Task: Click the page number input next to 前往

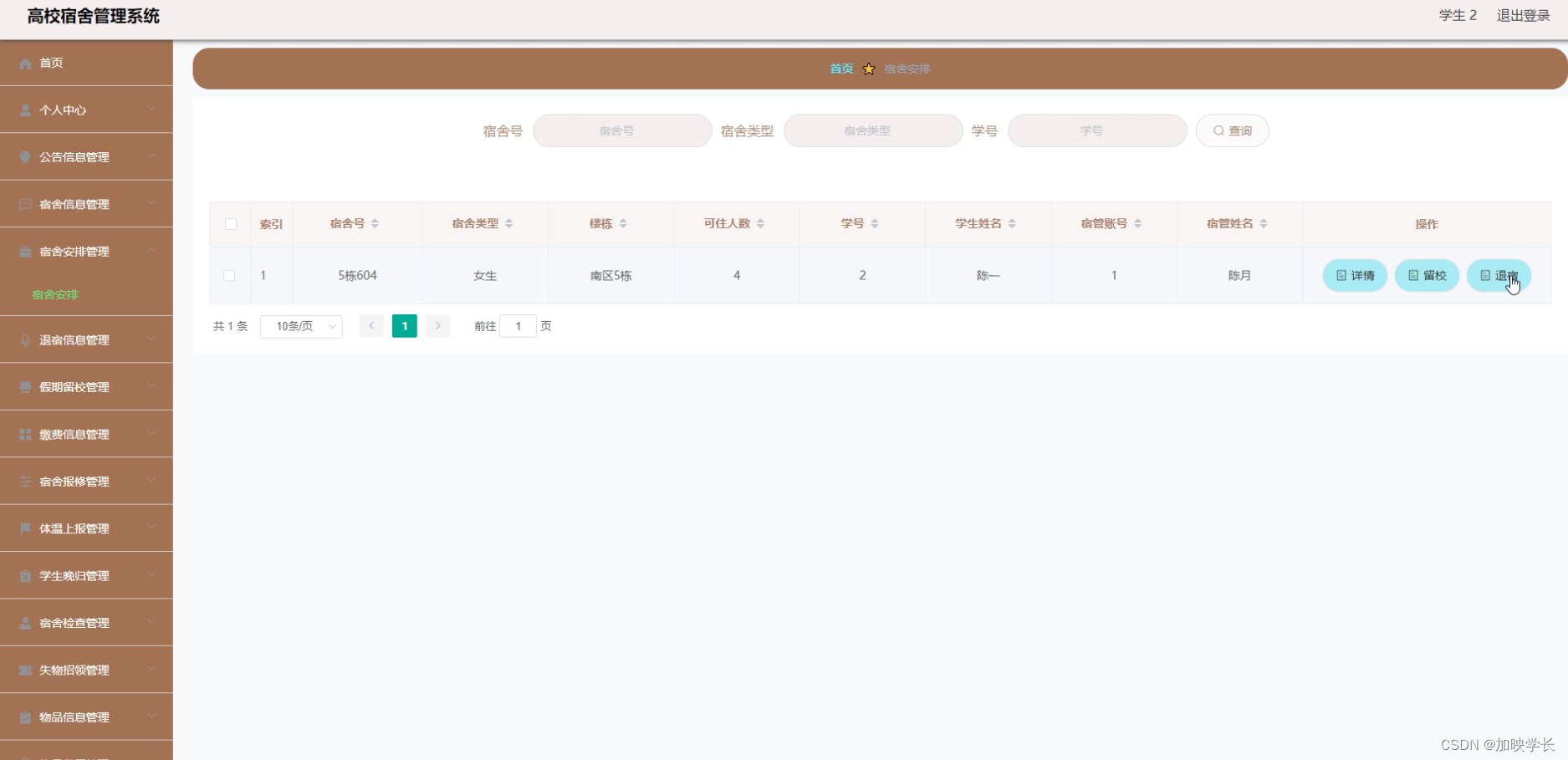Action: tap(518, 326)
